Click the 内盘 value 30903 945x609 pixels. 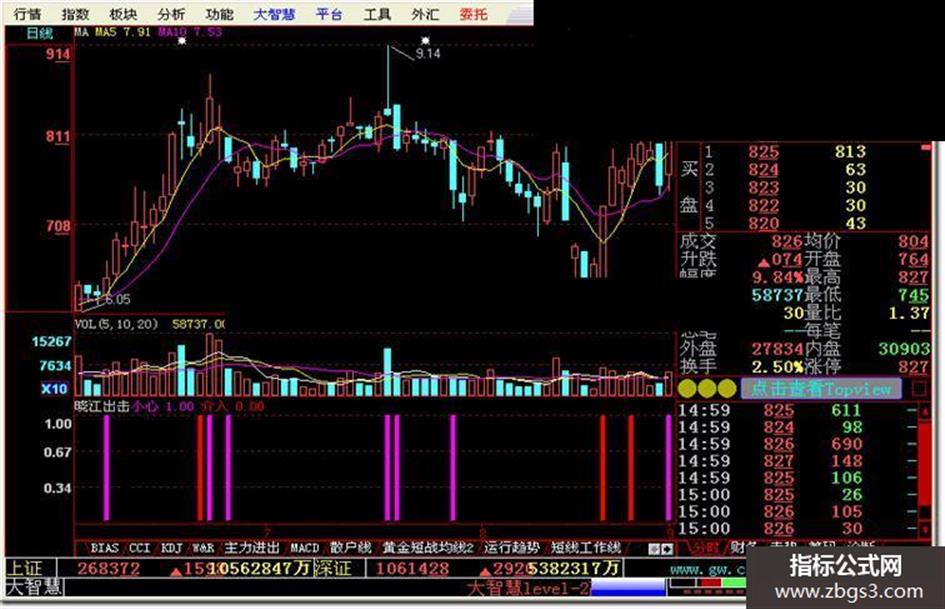(903, 349)
